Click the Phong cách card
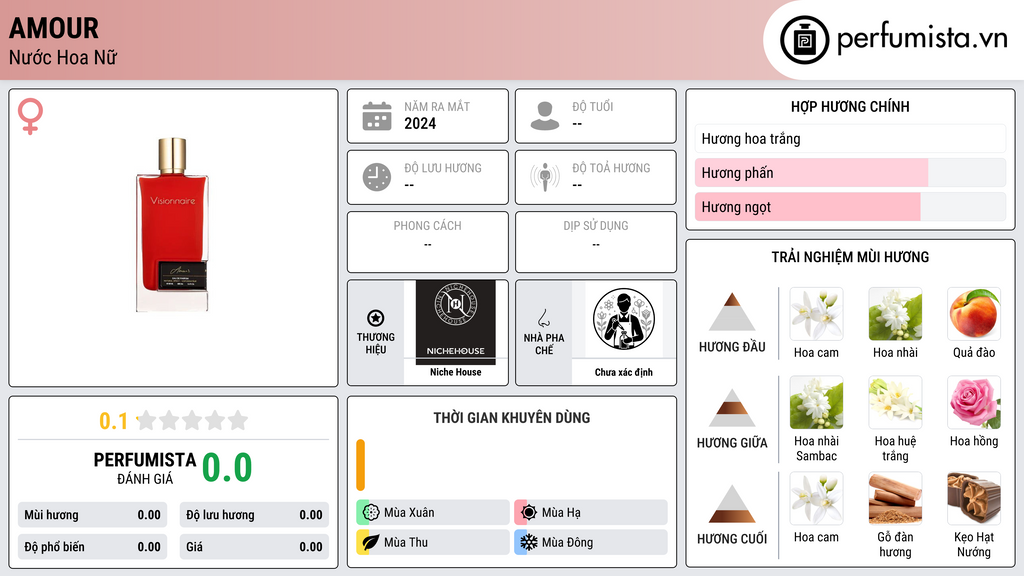Image resolution: width=1024 pixels, height=576 pixels. click(x=428, y=242)
